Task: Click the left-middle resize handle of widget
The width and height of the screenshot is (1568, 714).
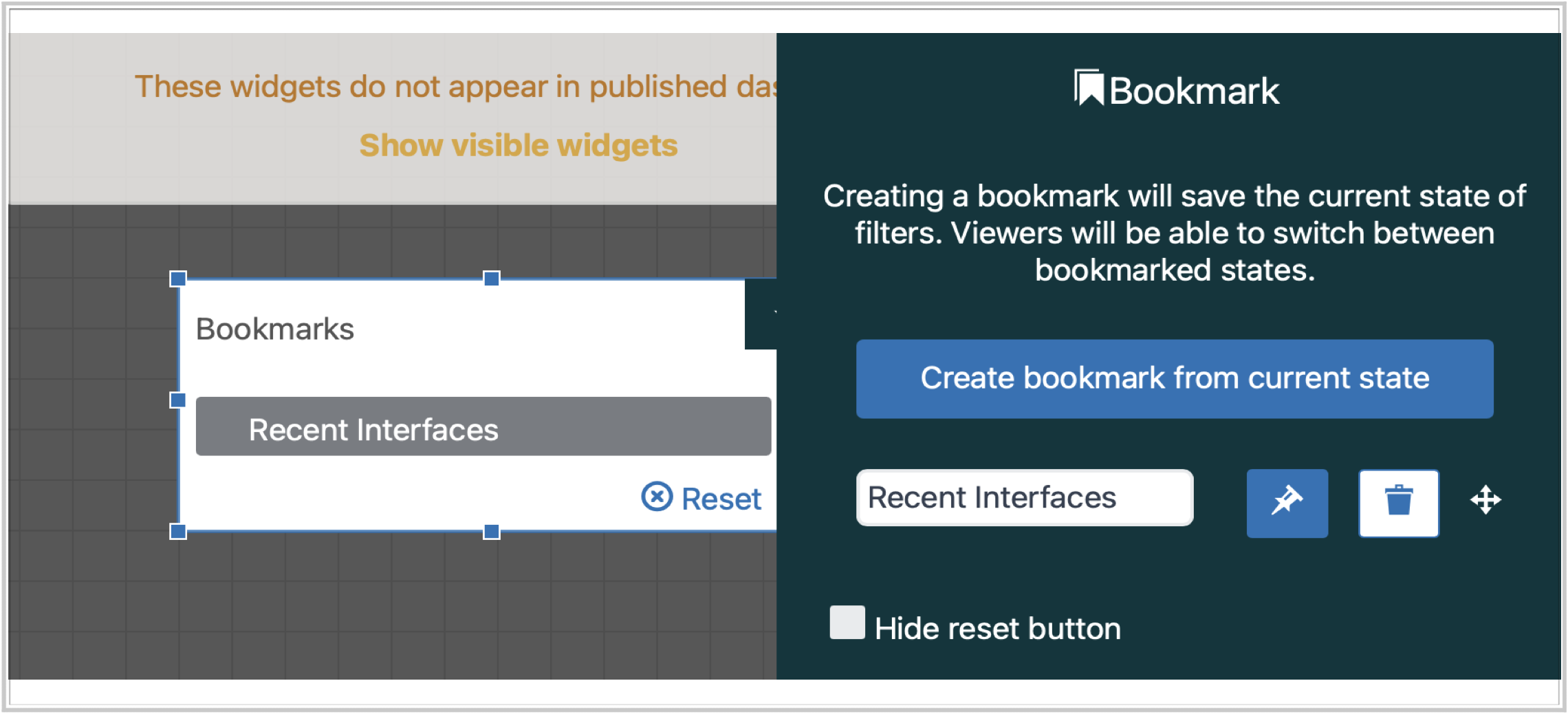Action: 178,400
